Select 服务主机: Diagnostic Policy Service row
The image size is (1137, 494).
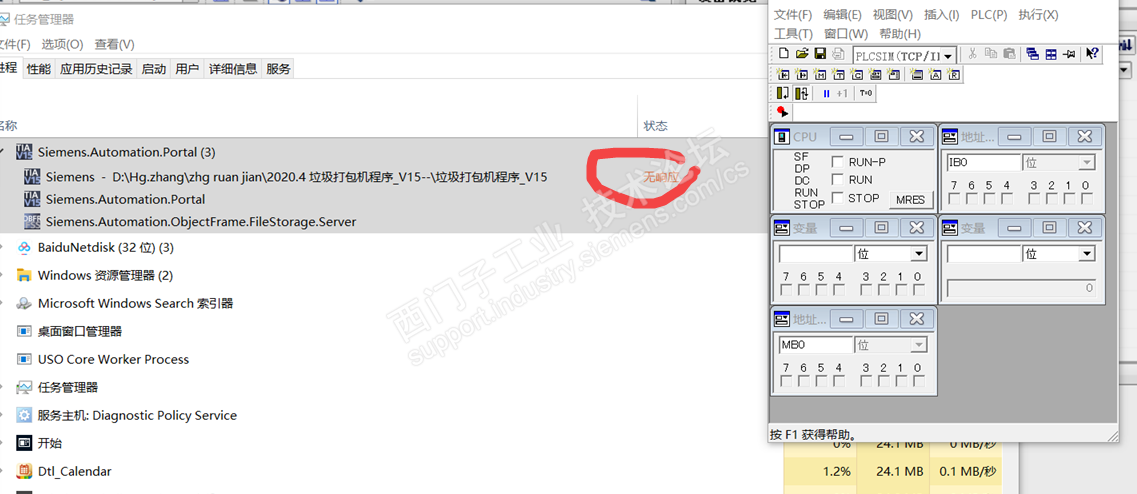tap(384, 415)
